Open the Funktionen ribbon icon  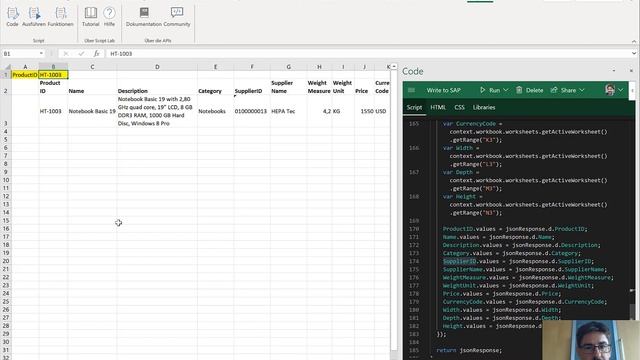(x=60, y=17)
